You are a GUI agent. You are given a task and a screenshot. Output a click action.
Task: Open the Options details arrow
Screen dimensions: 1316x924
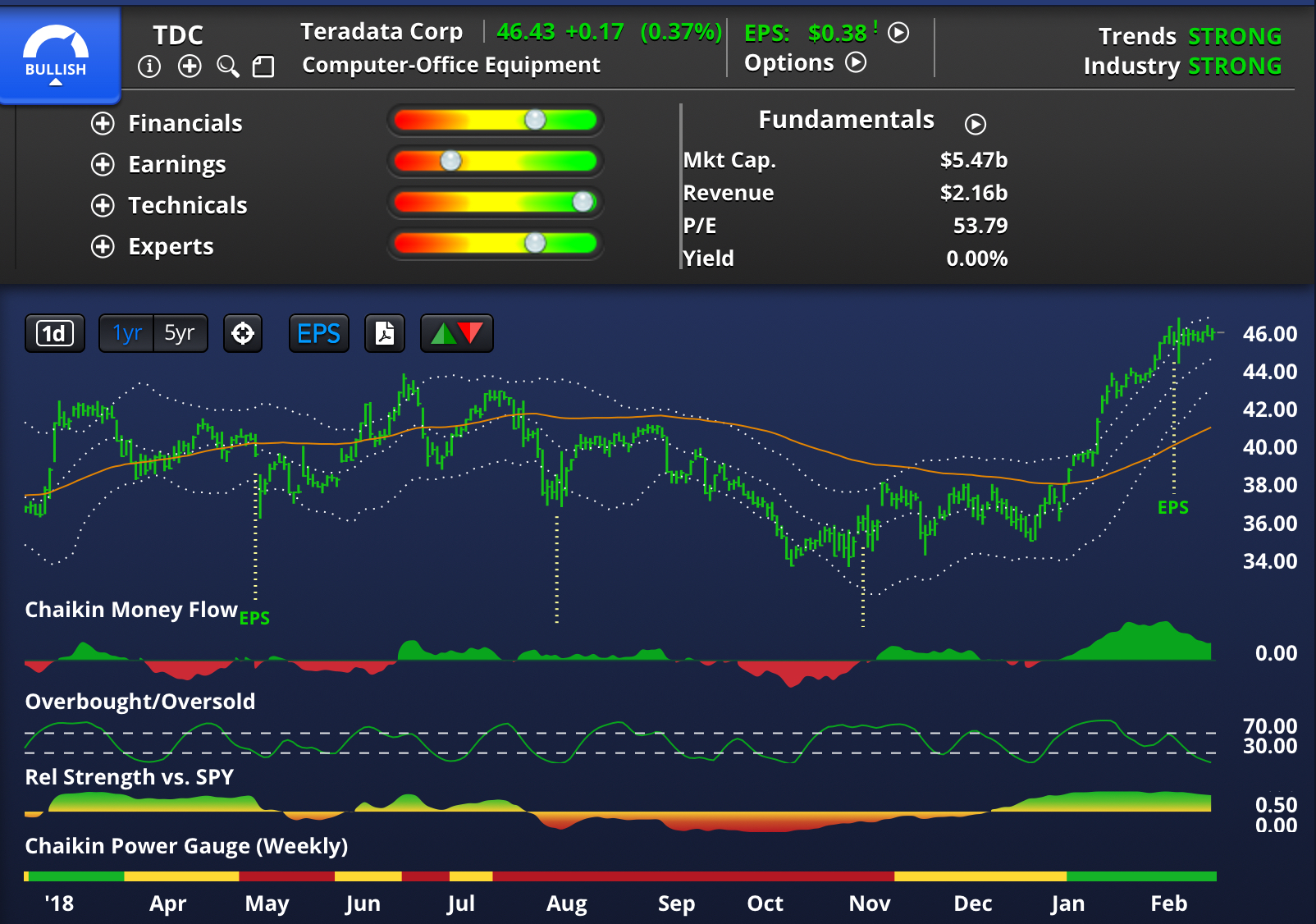pyautogui.click(x=856, y=63)
